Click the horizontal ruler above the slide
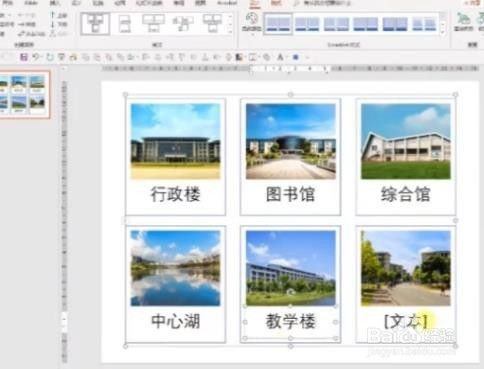Viewport: 484px width, 369px height. pyautogui.click(x=291, y=69)
